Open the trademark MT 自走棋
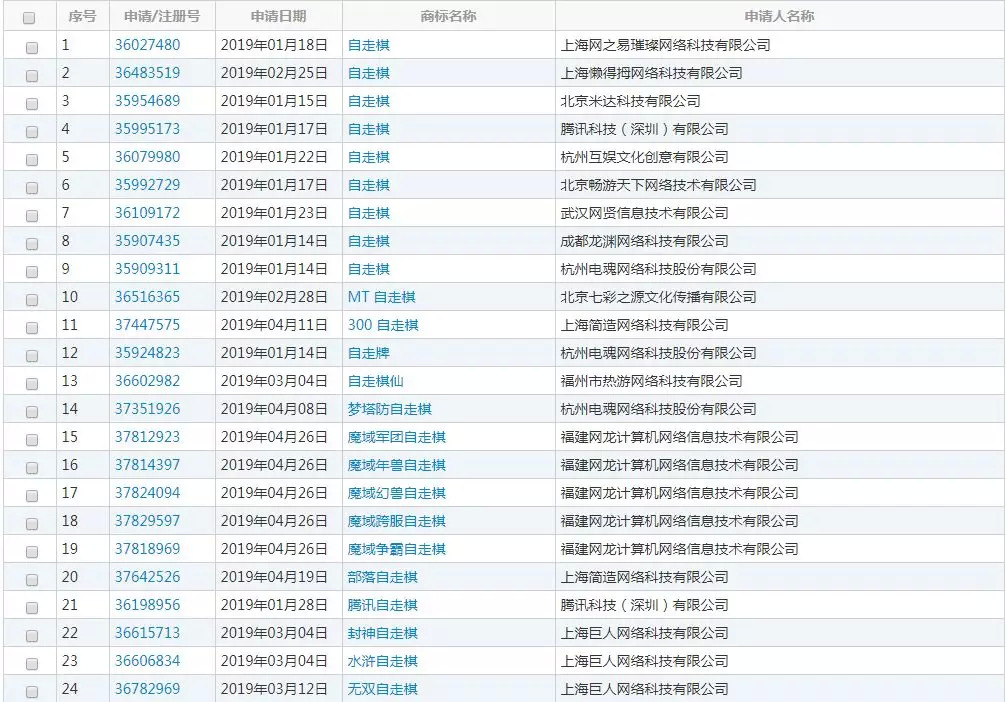1006x702 pixels. click(x=382, y=297)
